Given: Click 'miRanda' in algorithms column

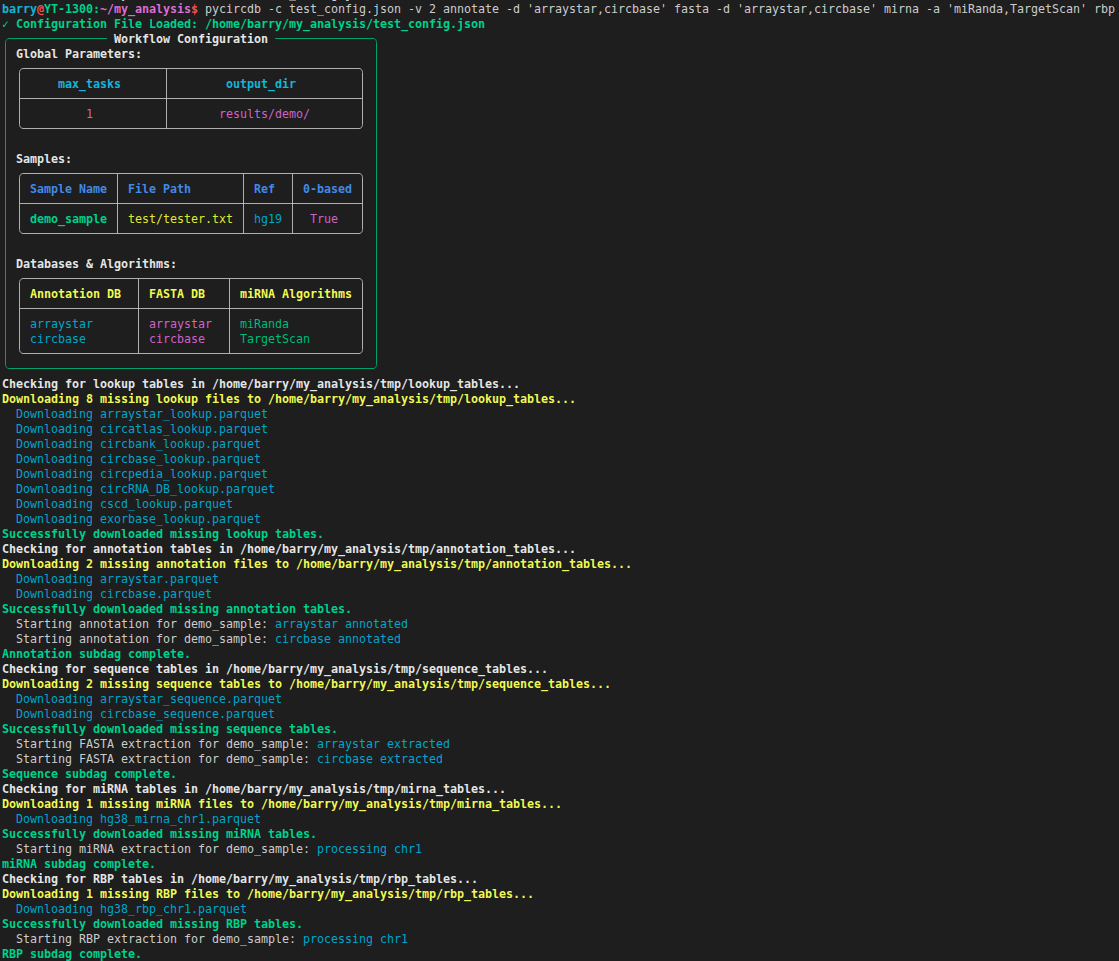Looking at the screenshot, I should 264,324.
